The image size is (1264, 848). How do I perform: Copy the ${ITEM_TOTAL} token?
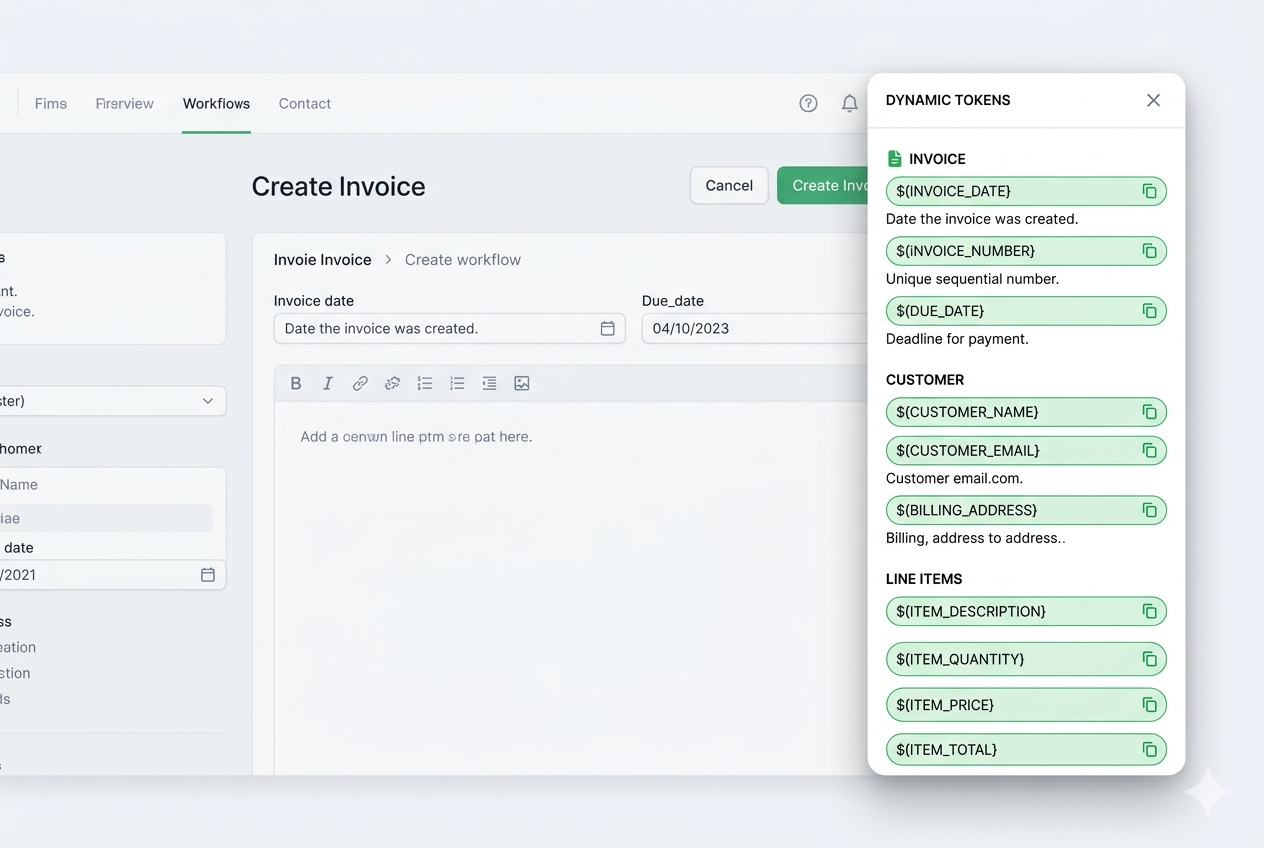[x=1151, y=749]
